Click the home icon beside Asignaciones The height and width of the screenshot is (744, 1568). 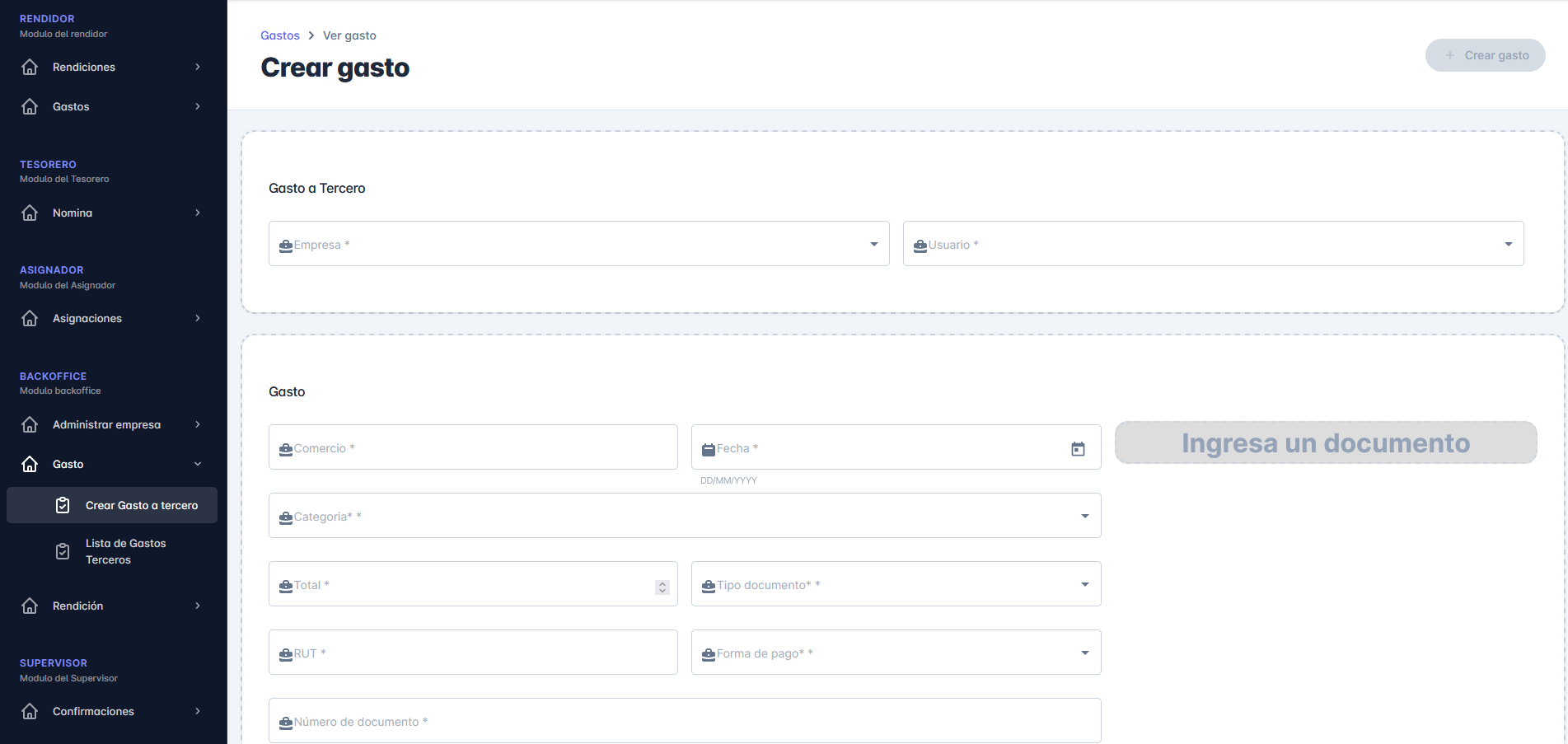click(30, 318)
